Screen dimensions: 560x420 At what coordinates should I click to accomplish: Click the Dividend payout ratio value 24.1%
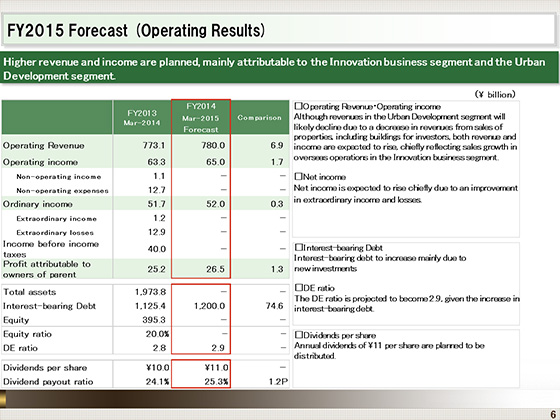click(x=158, y=382)
